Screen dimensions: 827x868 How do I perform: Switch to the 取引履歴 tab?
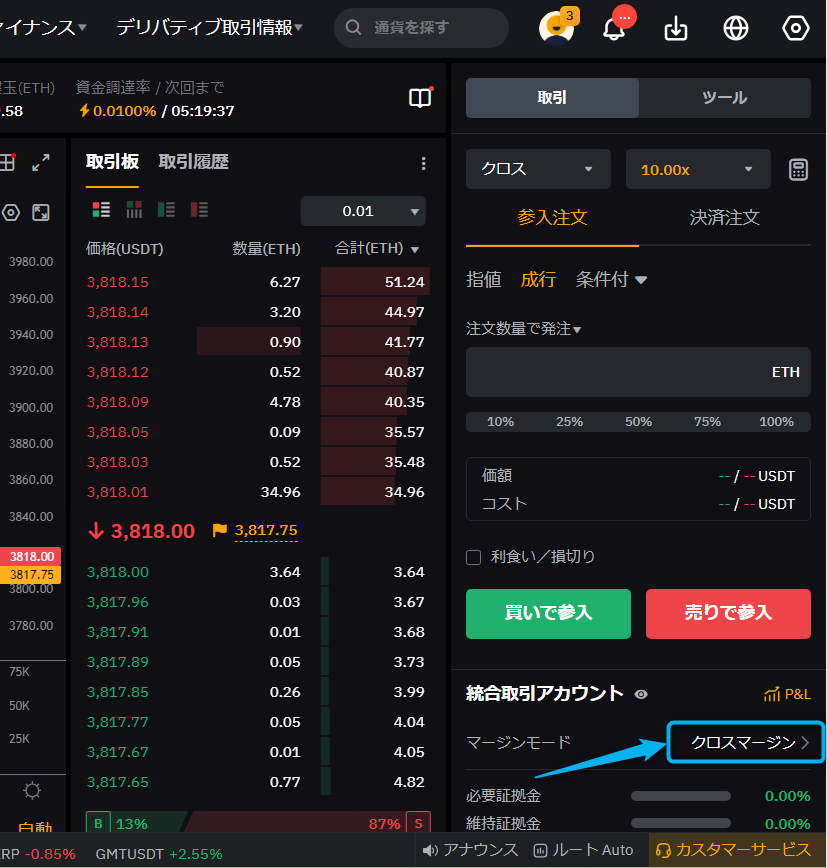(x=193, y=162)
